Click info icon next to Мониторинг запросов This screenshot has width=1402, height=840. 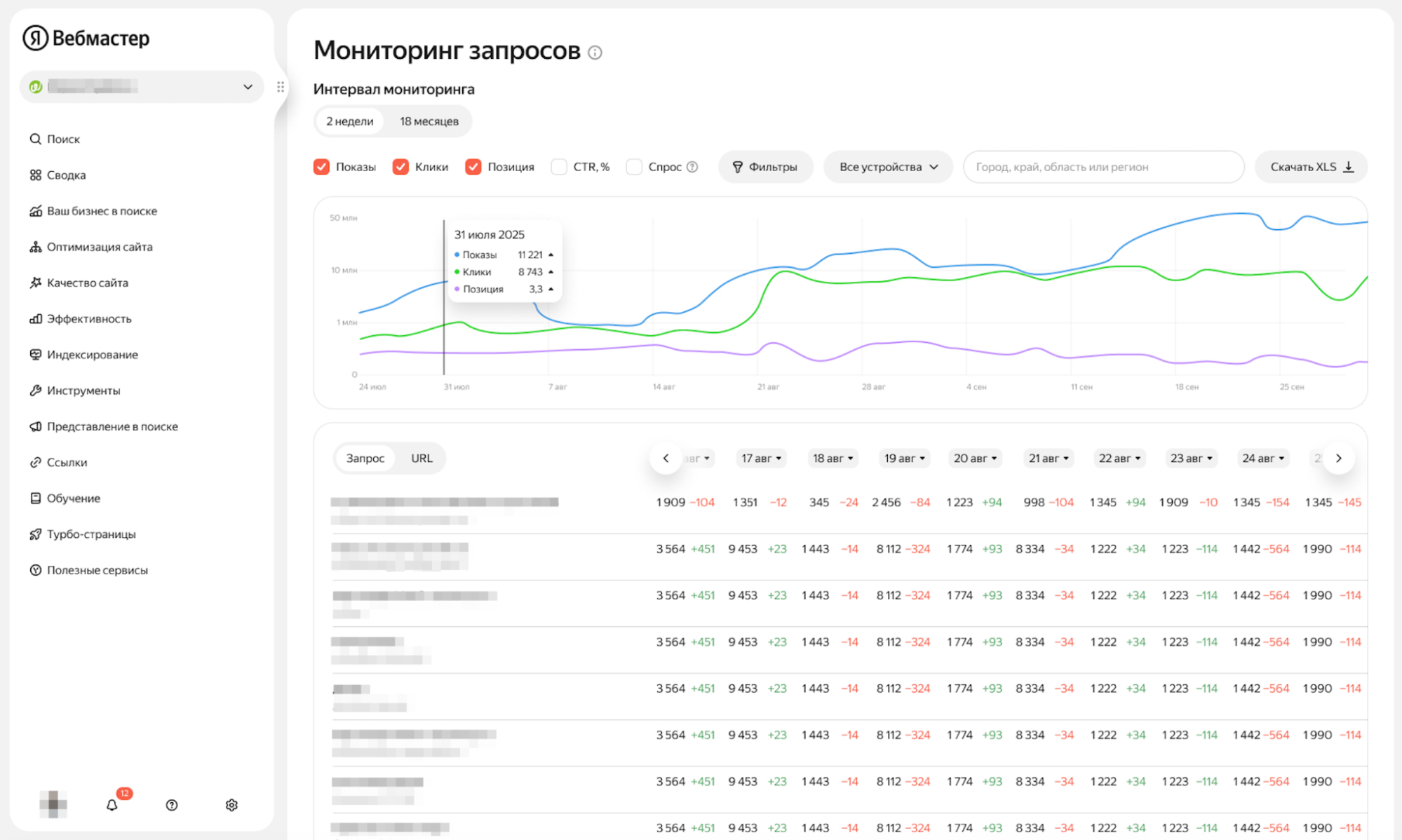click(595, 53)
